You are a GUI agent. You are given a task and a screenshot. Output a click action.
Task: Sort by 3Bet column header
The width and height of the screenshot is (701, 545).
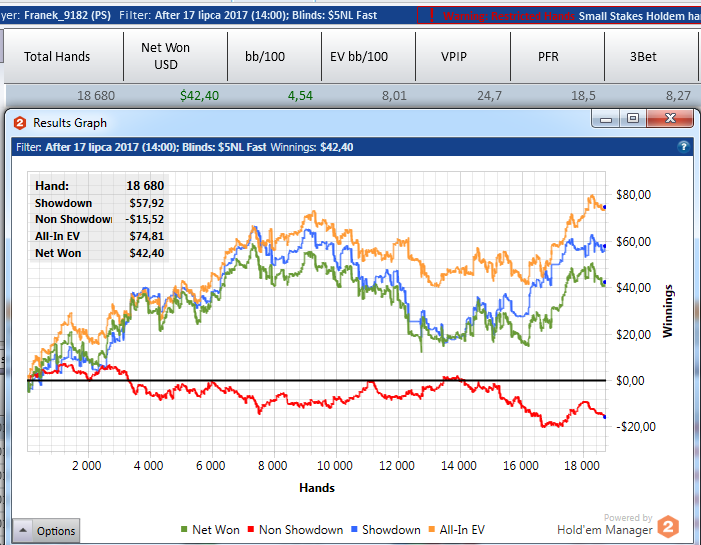(x=651, y=56)
